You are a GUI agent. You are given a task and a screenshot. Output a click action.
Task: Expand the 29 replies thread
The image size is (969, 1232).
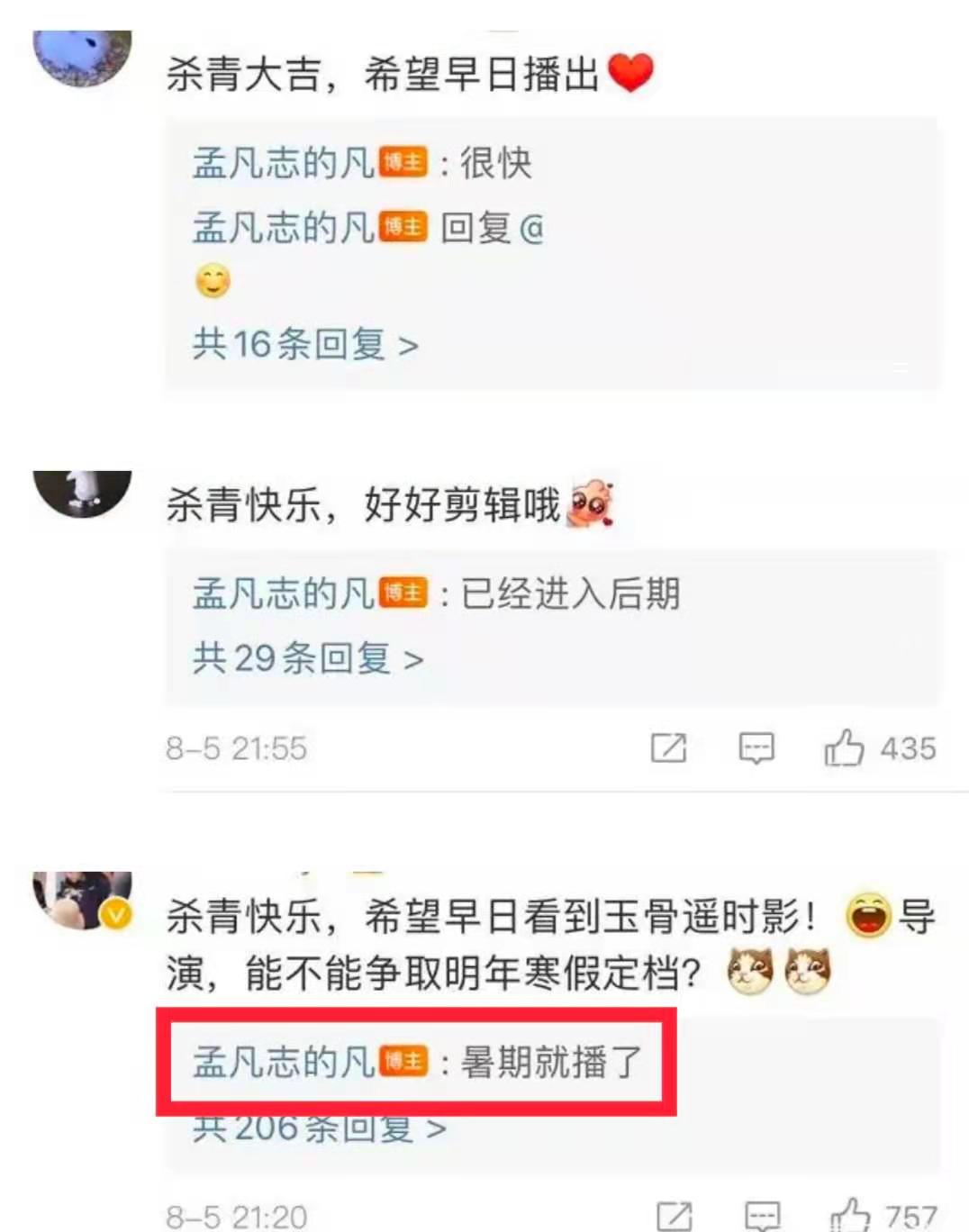(x=308, y=658)
